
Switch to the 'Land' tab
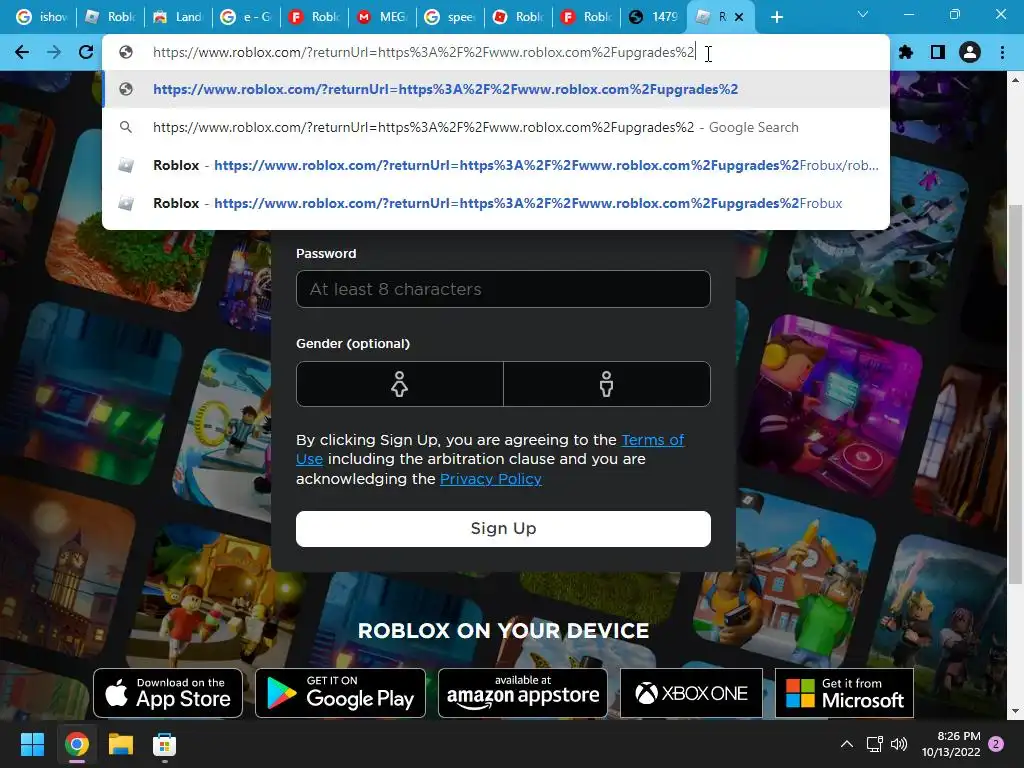[x=178, y=17]
